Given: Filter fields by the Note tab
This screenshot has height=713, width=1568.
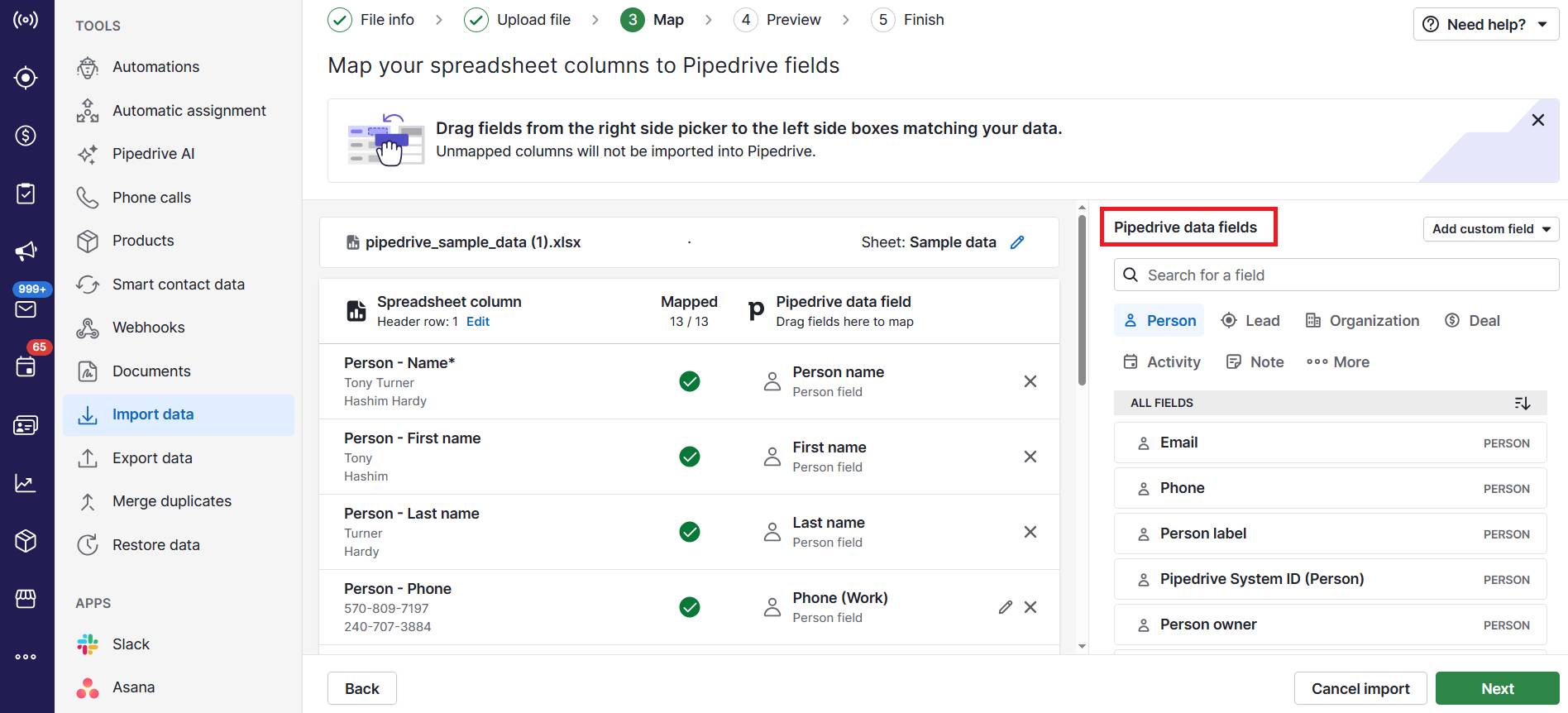Looking at the screenshot, I should coord(1255,362).
